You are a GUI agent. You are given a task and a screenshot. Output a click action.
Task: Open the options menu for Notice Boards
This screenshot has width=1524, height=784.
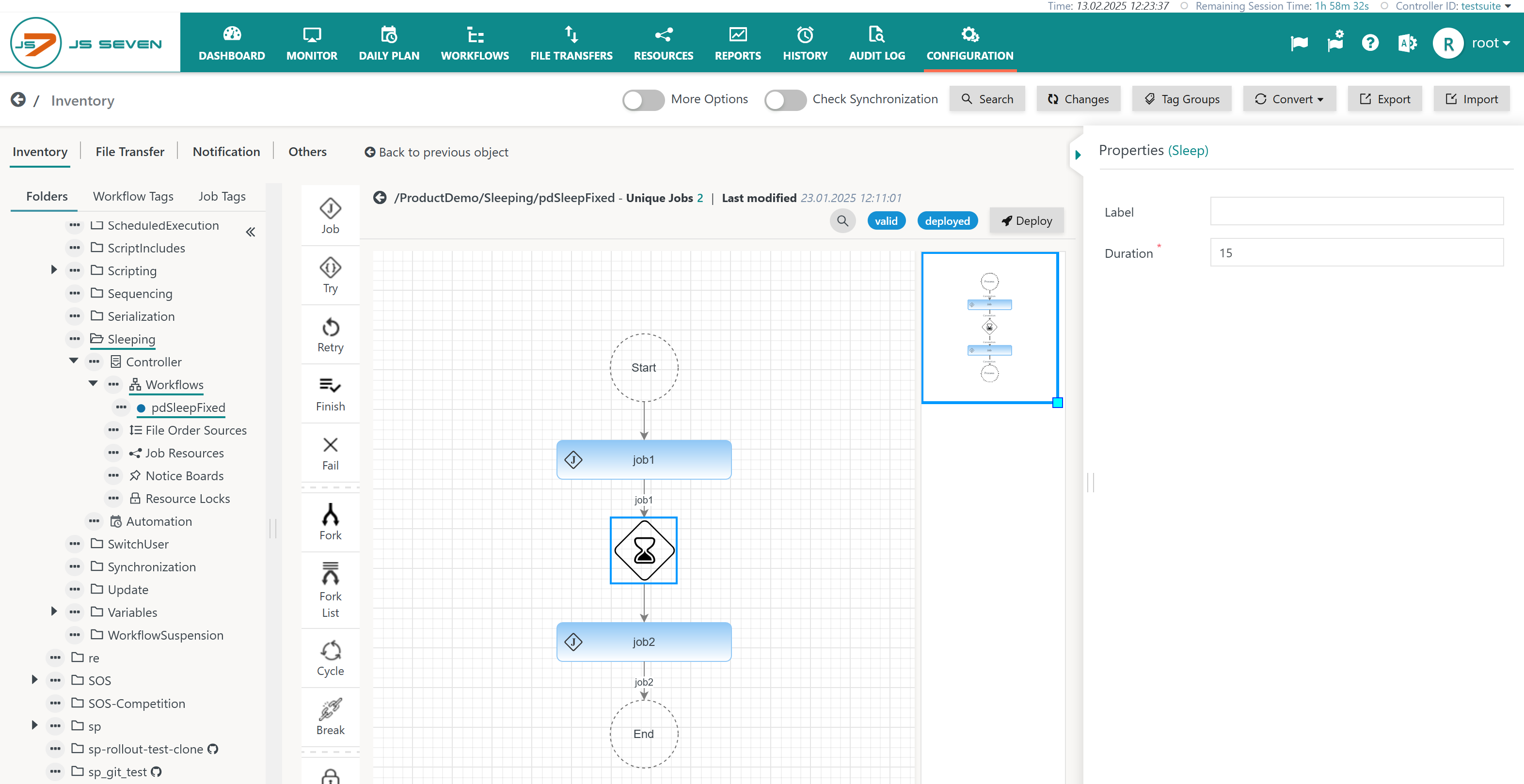(113, 475)
